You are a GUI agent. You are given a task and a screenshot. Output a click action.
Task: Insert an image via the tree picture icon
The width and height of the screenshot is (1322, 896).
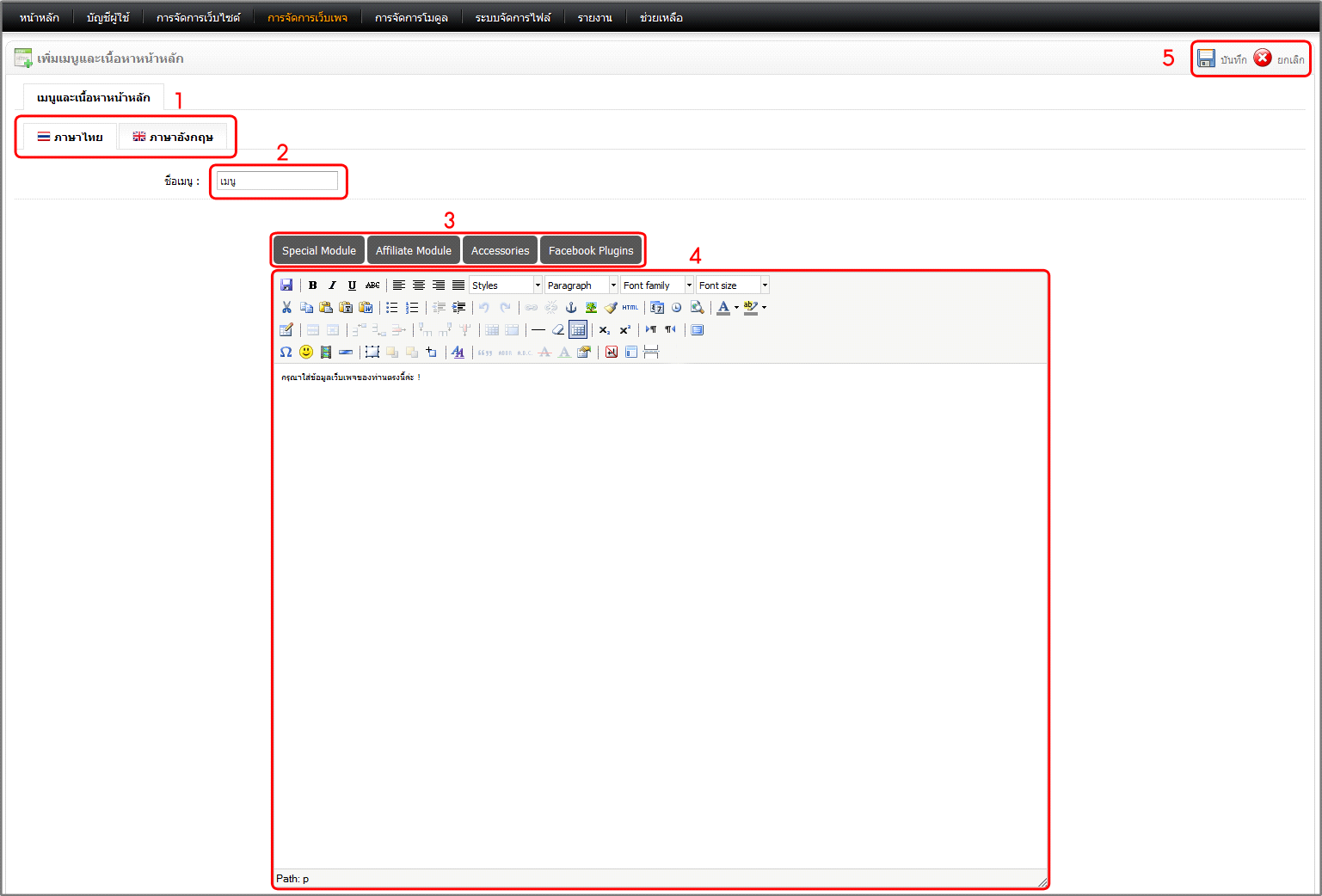[591, 307]
